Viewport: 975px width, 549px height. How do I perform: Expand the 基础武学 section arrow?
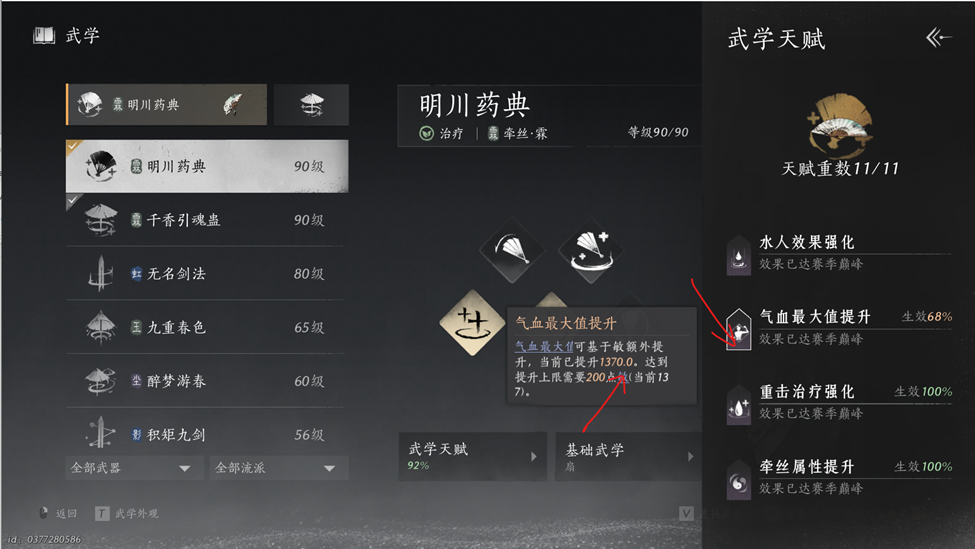tap(690, 456)
